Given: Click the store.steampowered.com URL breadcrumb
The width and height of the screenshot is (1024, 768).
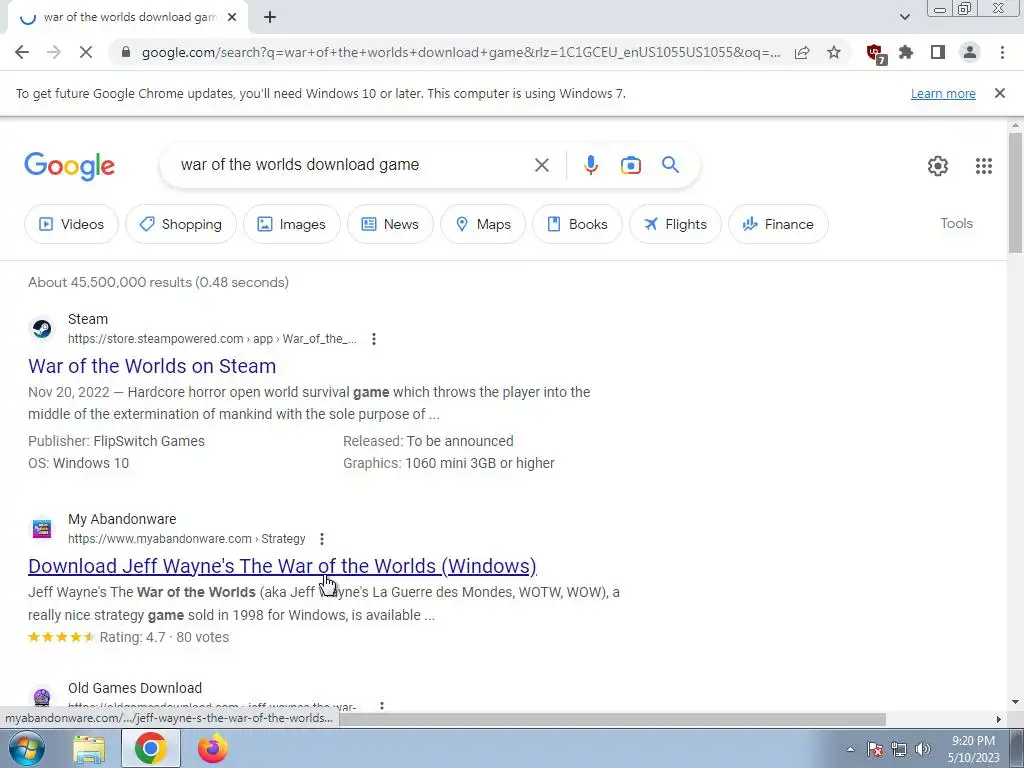Looking at the screenshot, I should pos(212,339).
